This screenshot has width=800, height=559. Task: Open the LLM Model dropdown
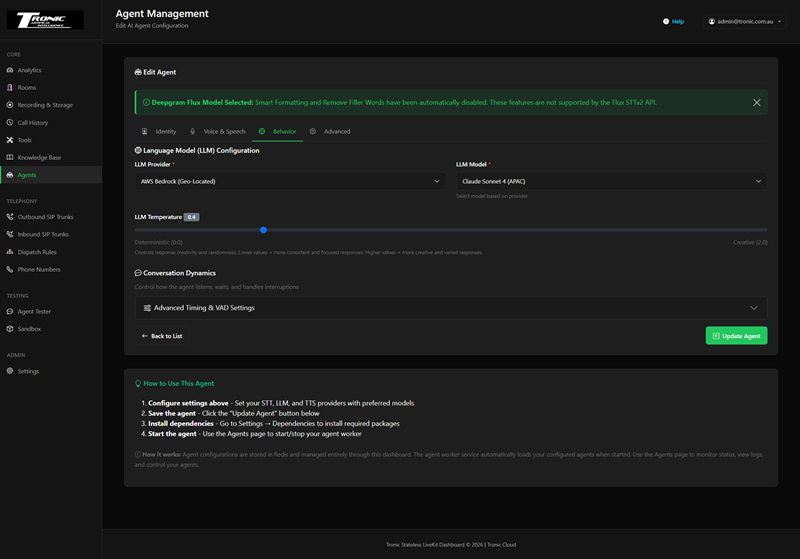pos(611,181)
